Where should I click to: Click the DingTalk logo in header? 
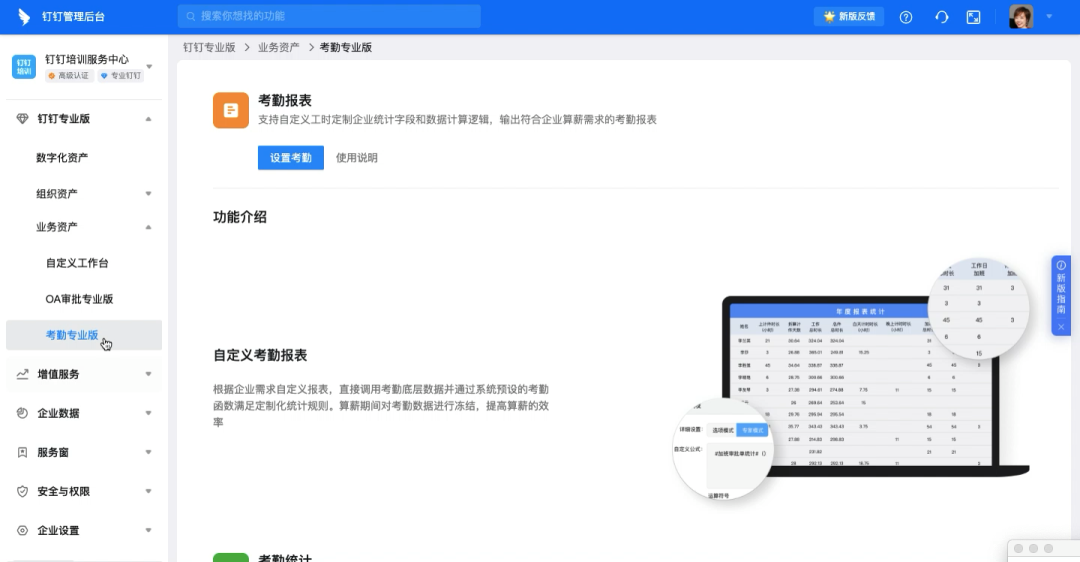coord(24,17)
